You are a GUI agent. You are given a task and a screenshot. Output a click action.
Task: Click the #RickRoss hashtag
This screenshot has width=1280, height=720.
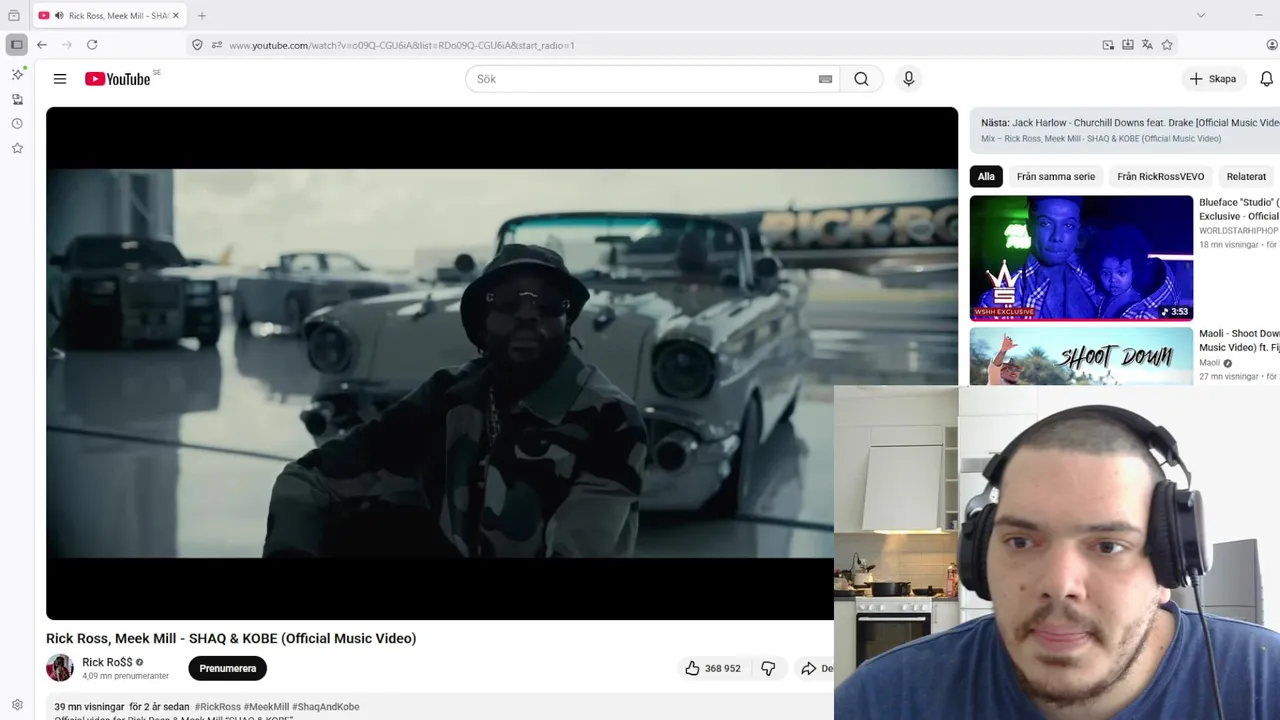tap(217, 706)
